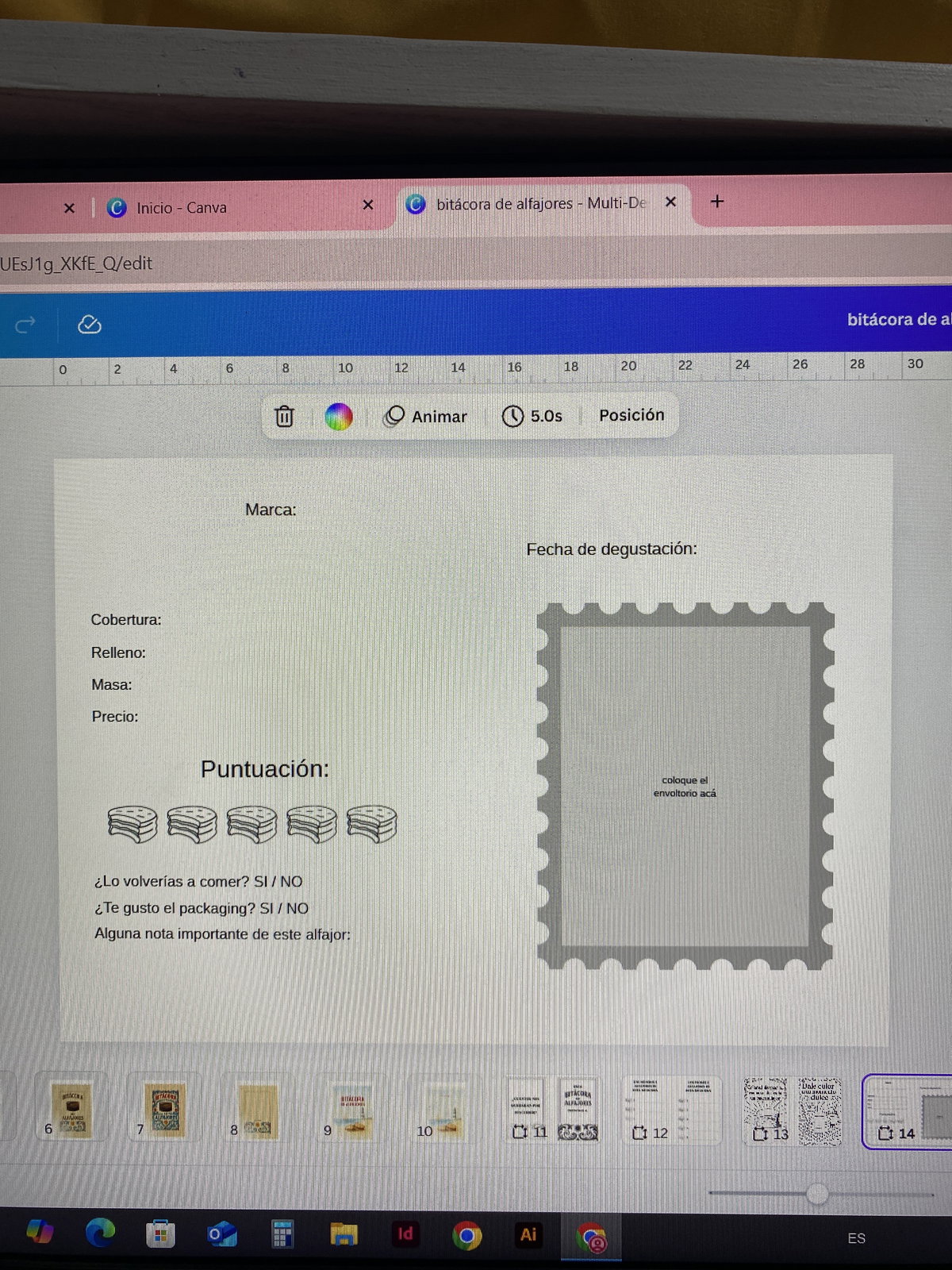
Task: Open the 5.0s duration setting
Action: click(x=532, y=416)
